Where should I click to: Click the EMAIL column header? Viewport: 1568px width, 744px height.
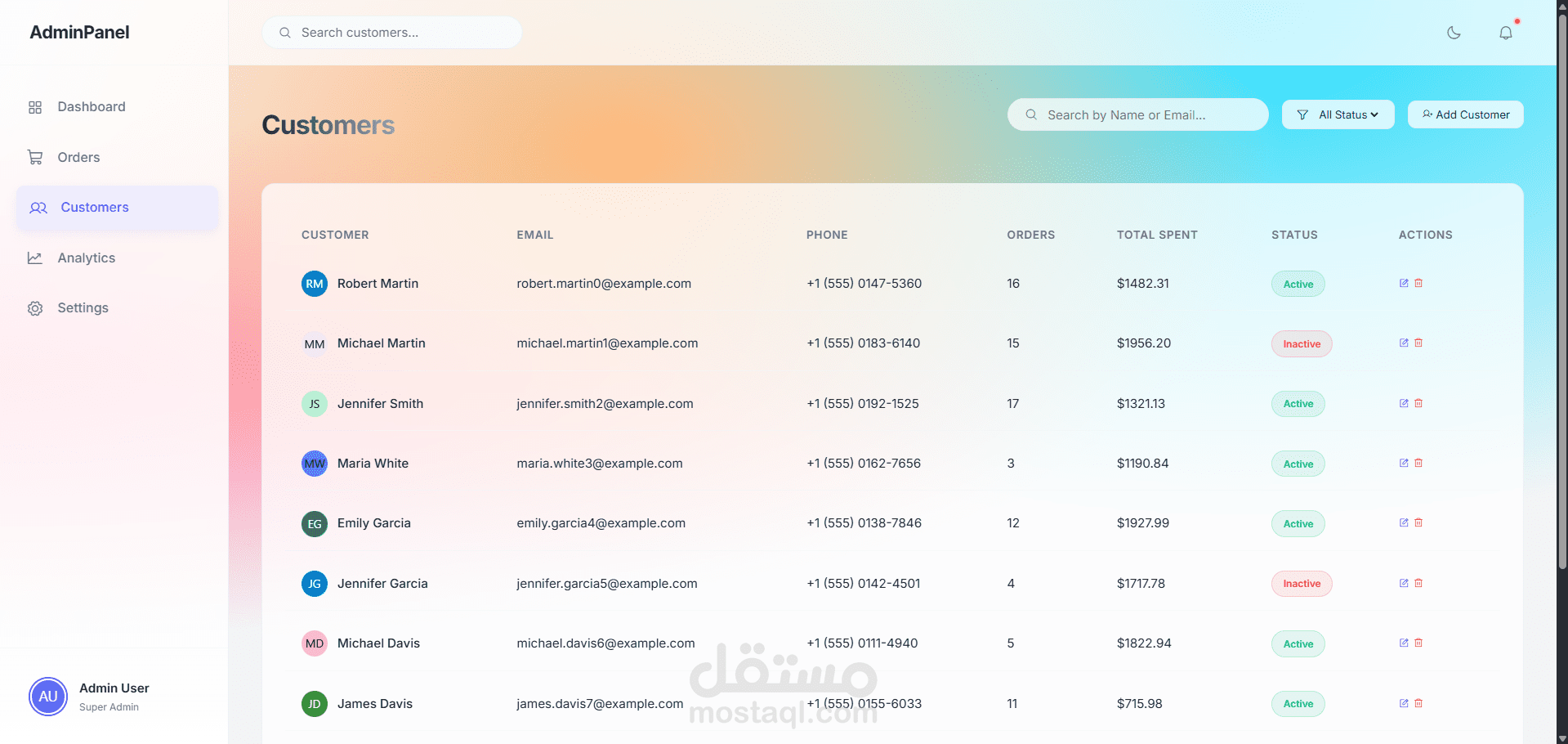[535, 235]
